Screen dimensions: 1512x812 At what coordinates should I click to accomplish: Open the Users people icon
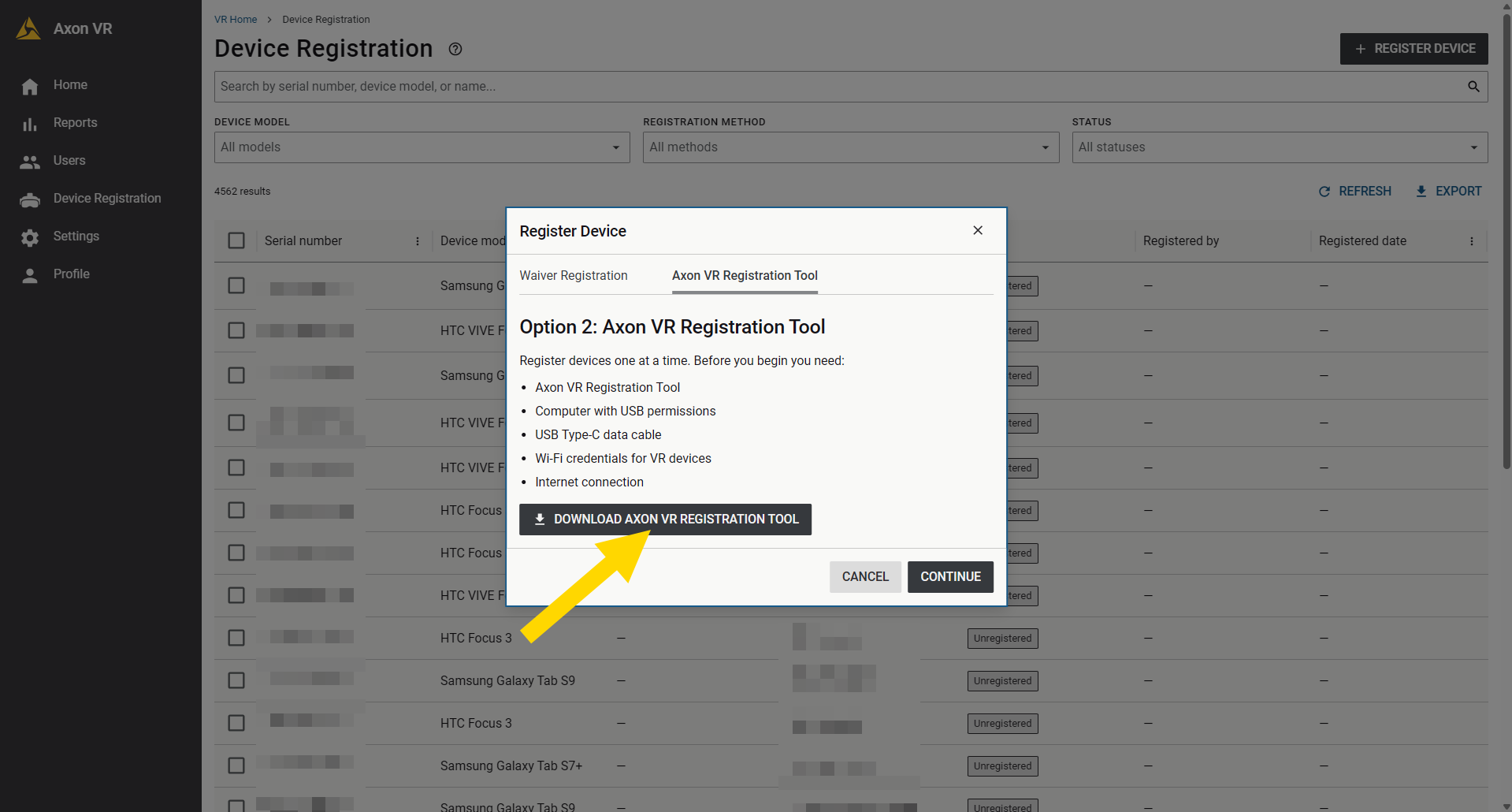click(30, 162)
